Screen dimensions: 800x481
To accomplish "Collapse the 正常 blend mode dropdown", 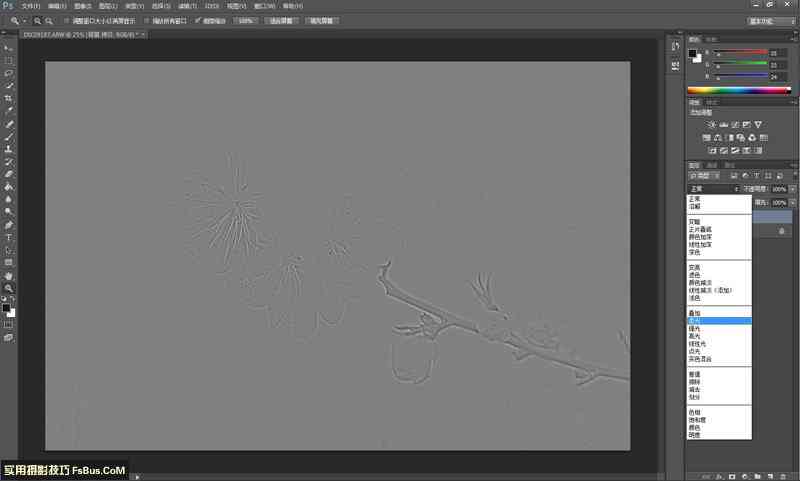I will click(712, 188).
